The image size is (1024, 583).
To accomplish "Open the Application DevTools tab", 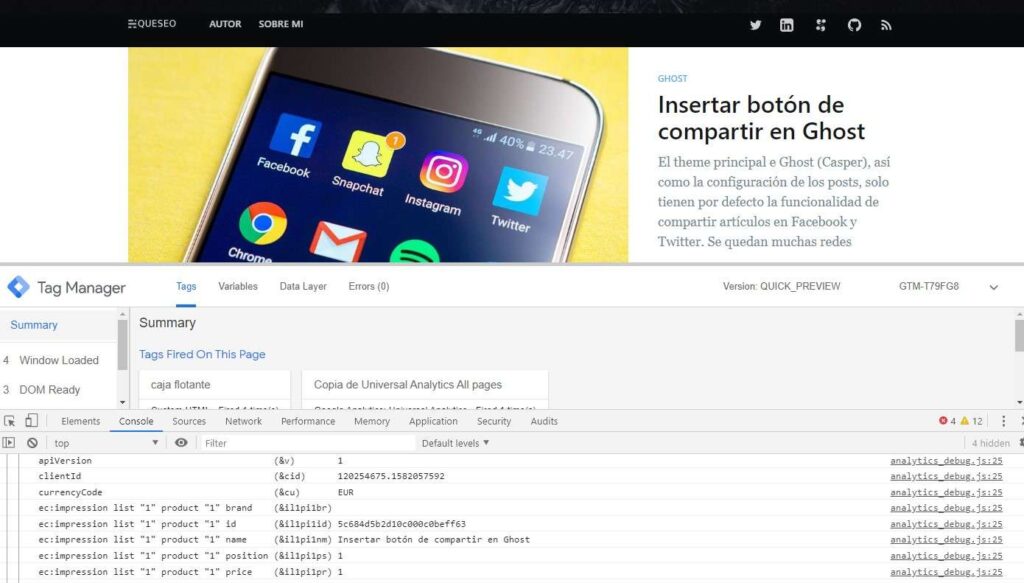I will (434, 421).
